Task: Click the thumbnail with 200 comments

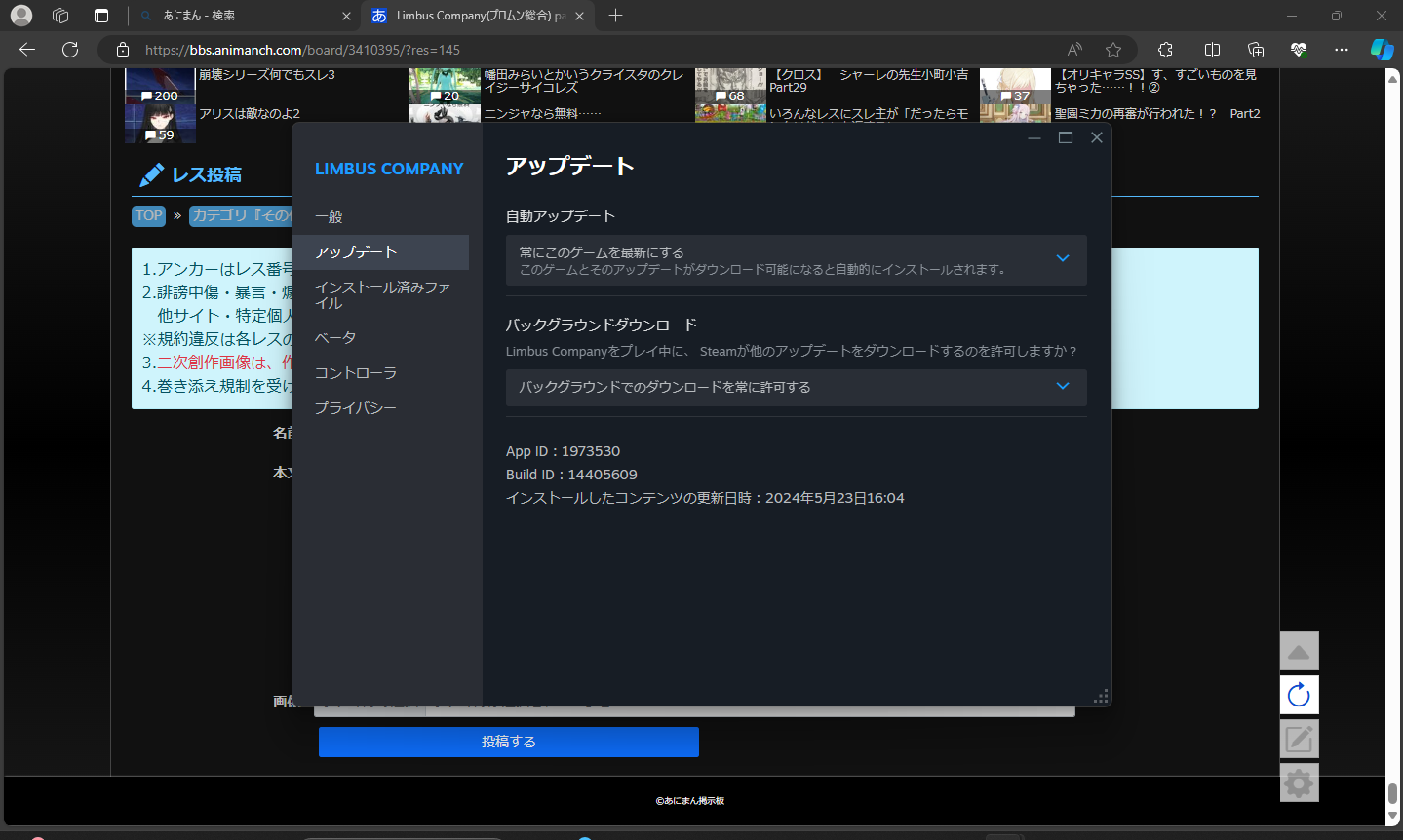Action: click(160, 86)
